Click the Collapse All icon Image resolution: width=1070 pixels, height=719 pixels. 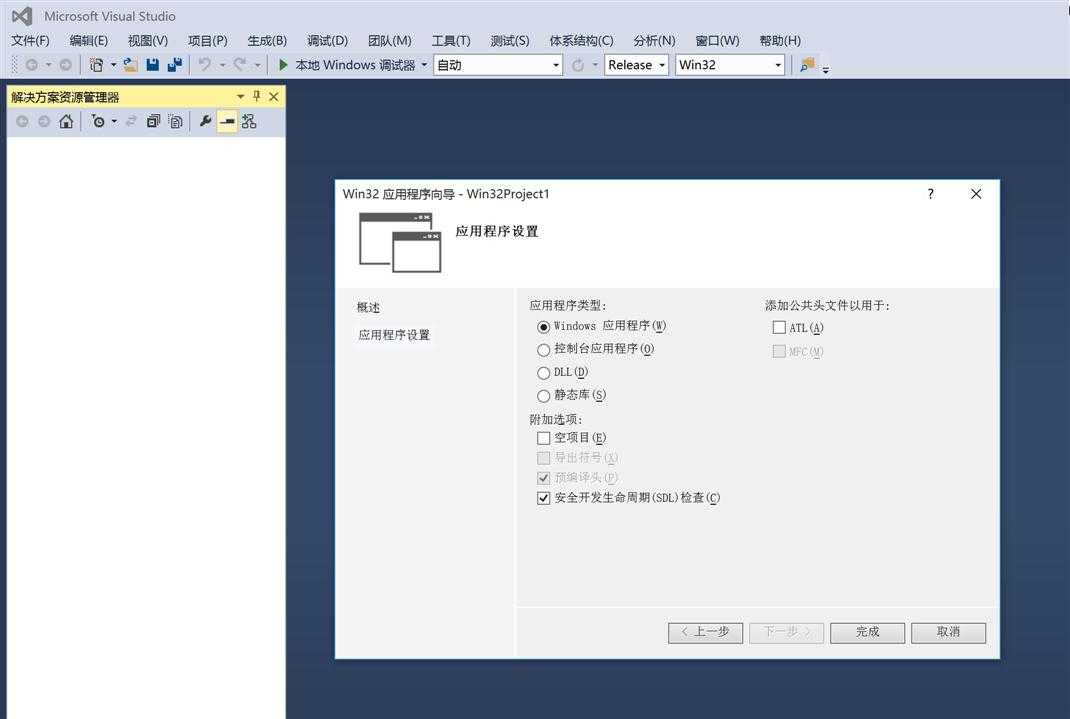coord(154,121)
